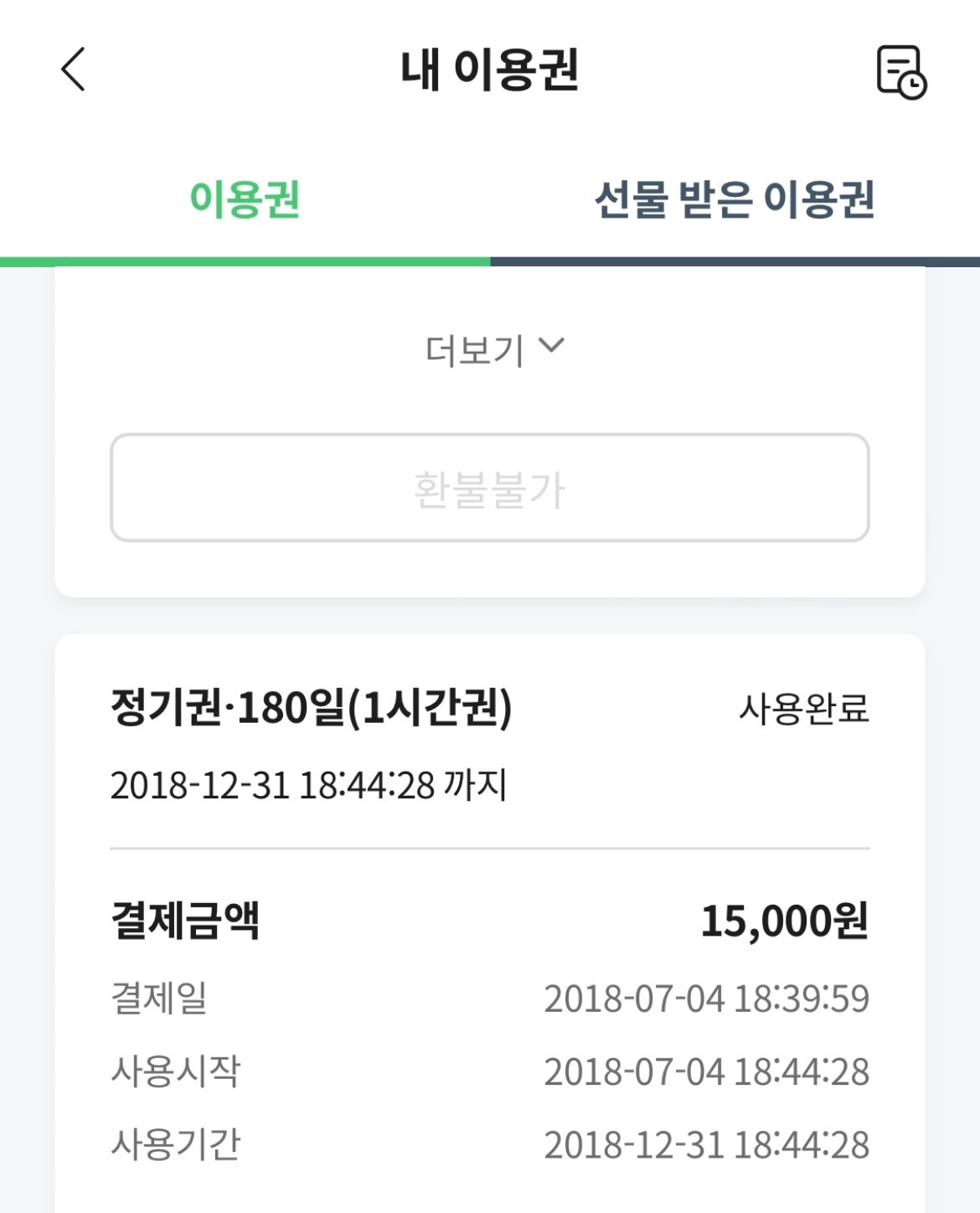This screenshot has height=1213, width=980.
Task: Select the 정기권·180일(1시간권) title
Action: click(x=311, y=708)
